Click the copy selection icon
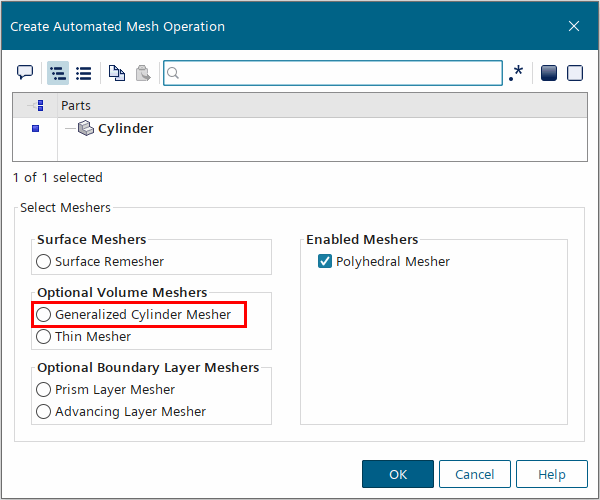600x500 pixels. 117,73
